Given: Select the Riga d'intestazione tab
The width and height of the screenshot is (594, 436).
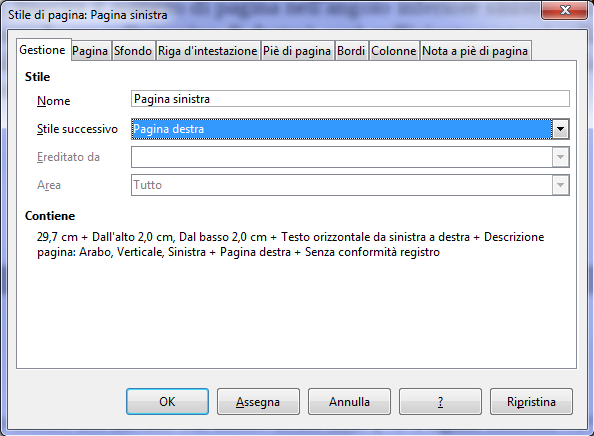Looking at the screenshot, I should [208, 51].
